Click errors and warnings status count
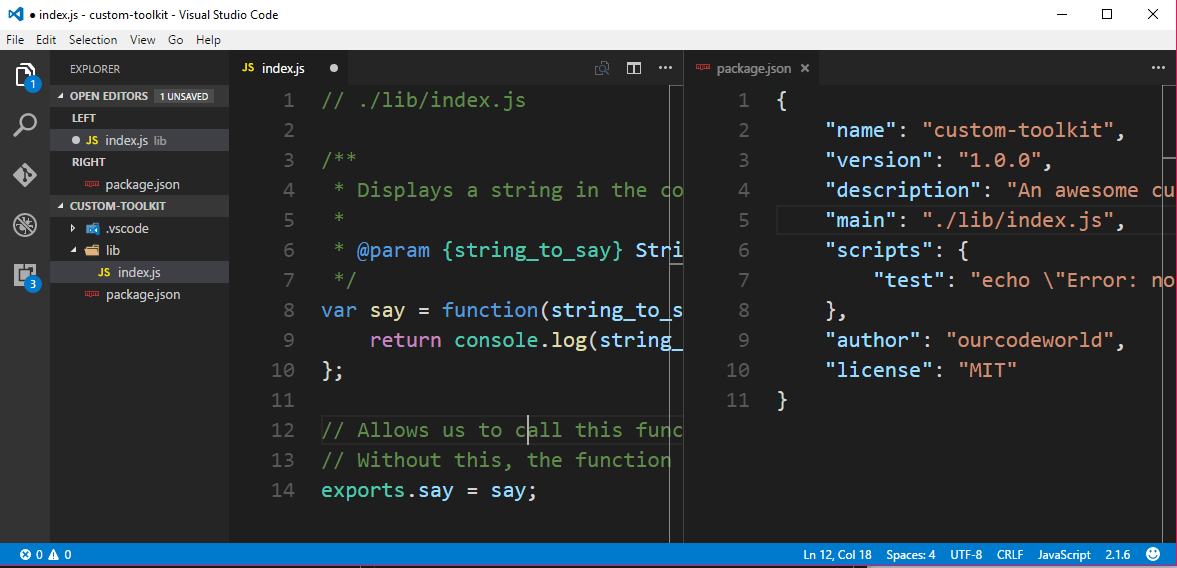Image resolution: width=1177 pixels, height=568 pixels. 45,554
